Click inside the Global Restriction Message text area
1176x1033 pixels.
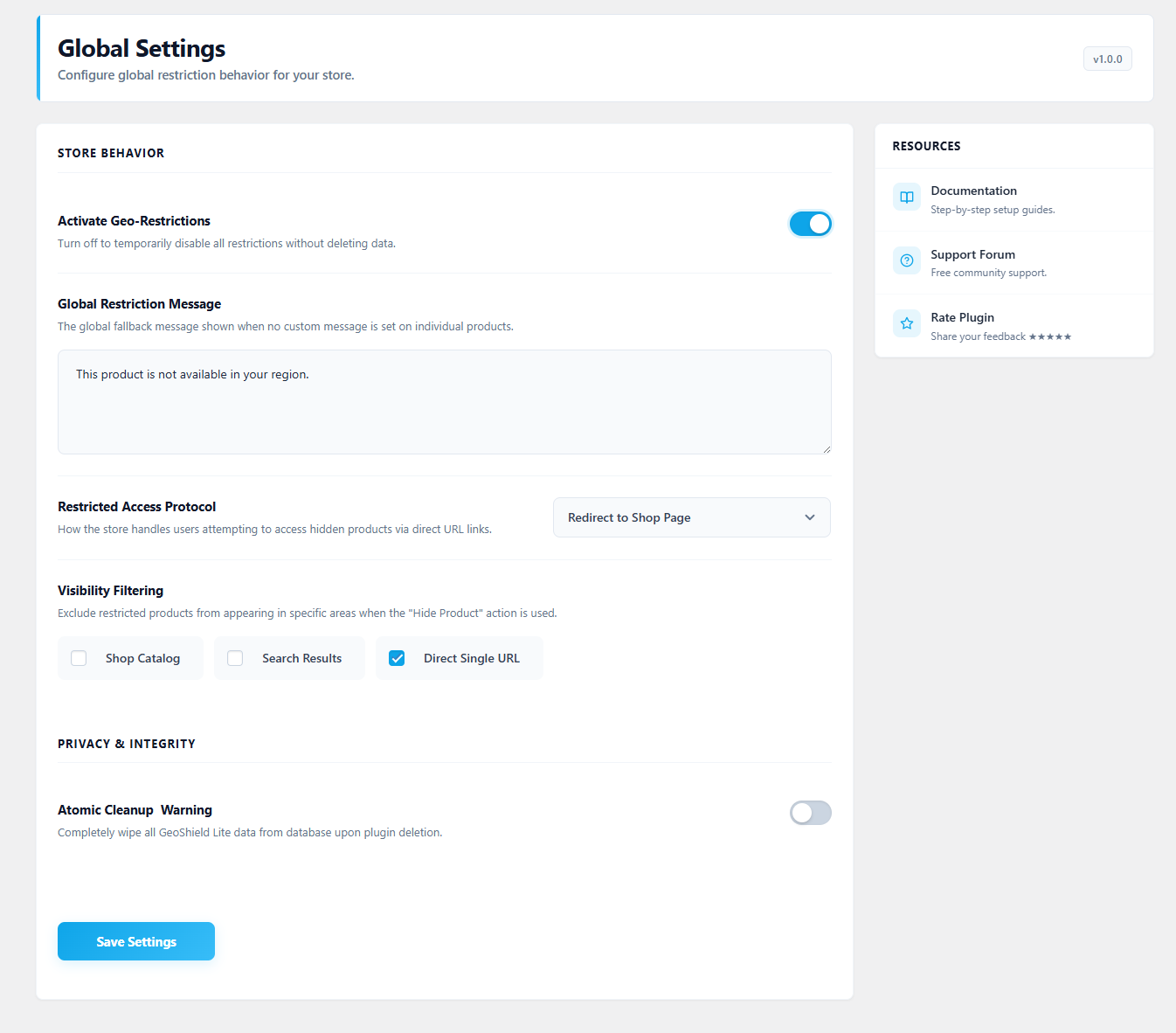pos(444,402)
